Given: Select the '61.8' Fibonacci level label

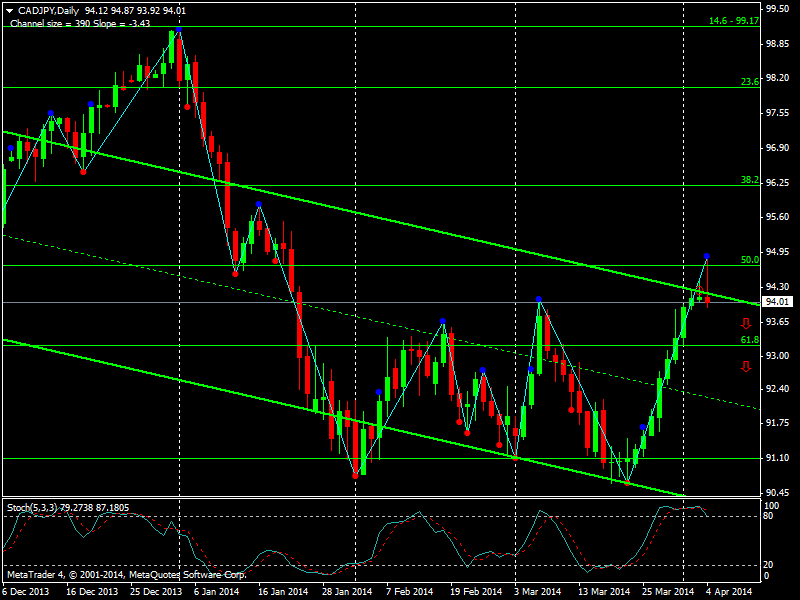Looking at the screenshot, I should [749, 340].
